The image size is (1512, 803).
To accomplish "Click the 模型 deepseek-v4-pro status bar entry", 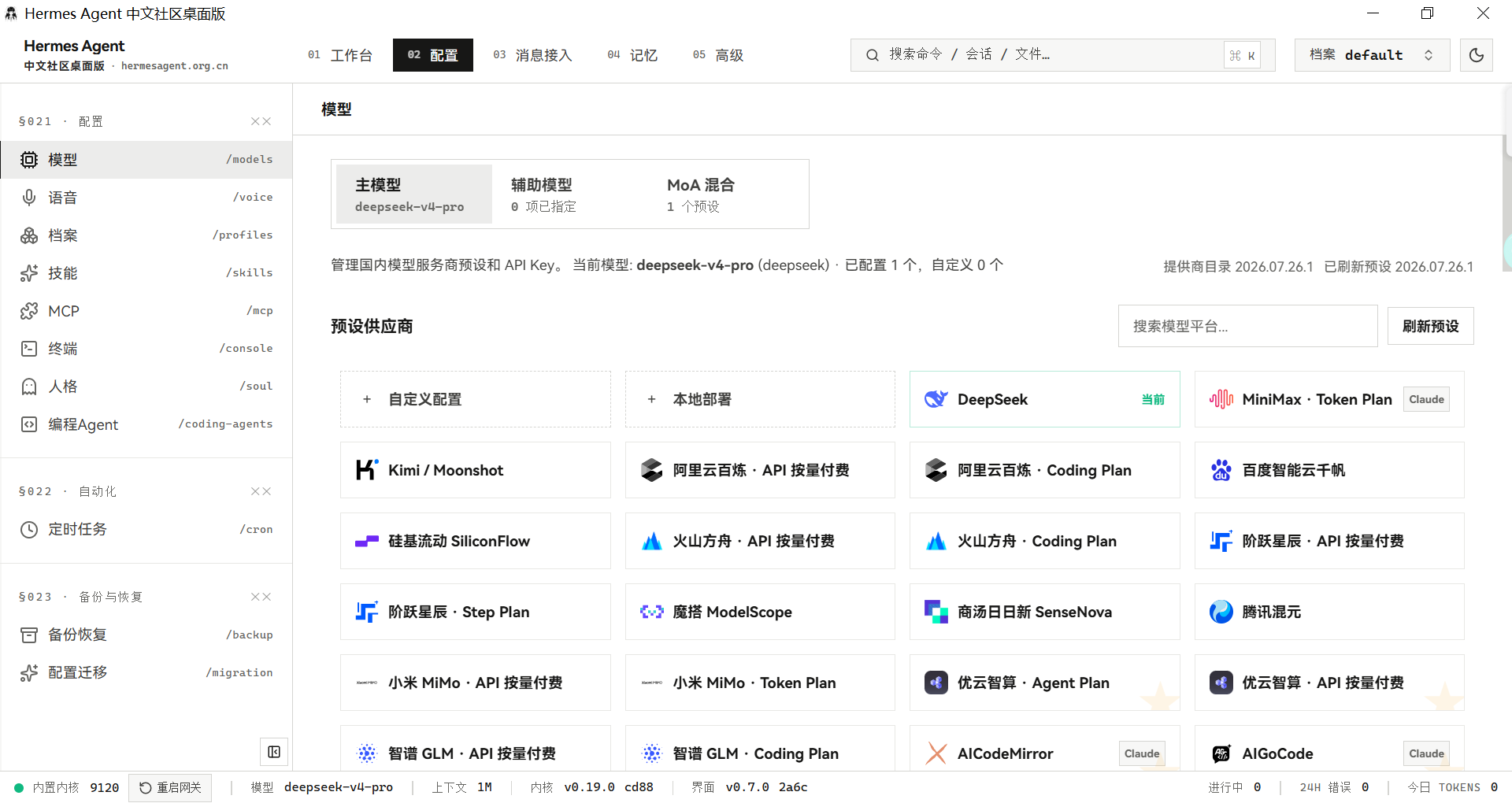I will (x=322, y=787).
